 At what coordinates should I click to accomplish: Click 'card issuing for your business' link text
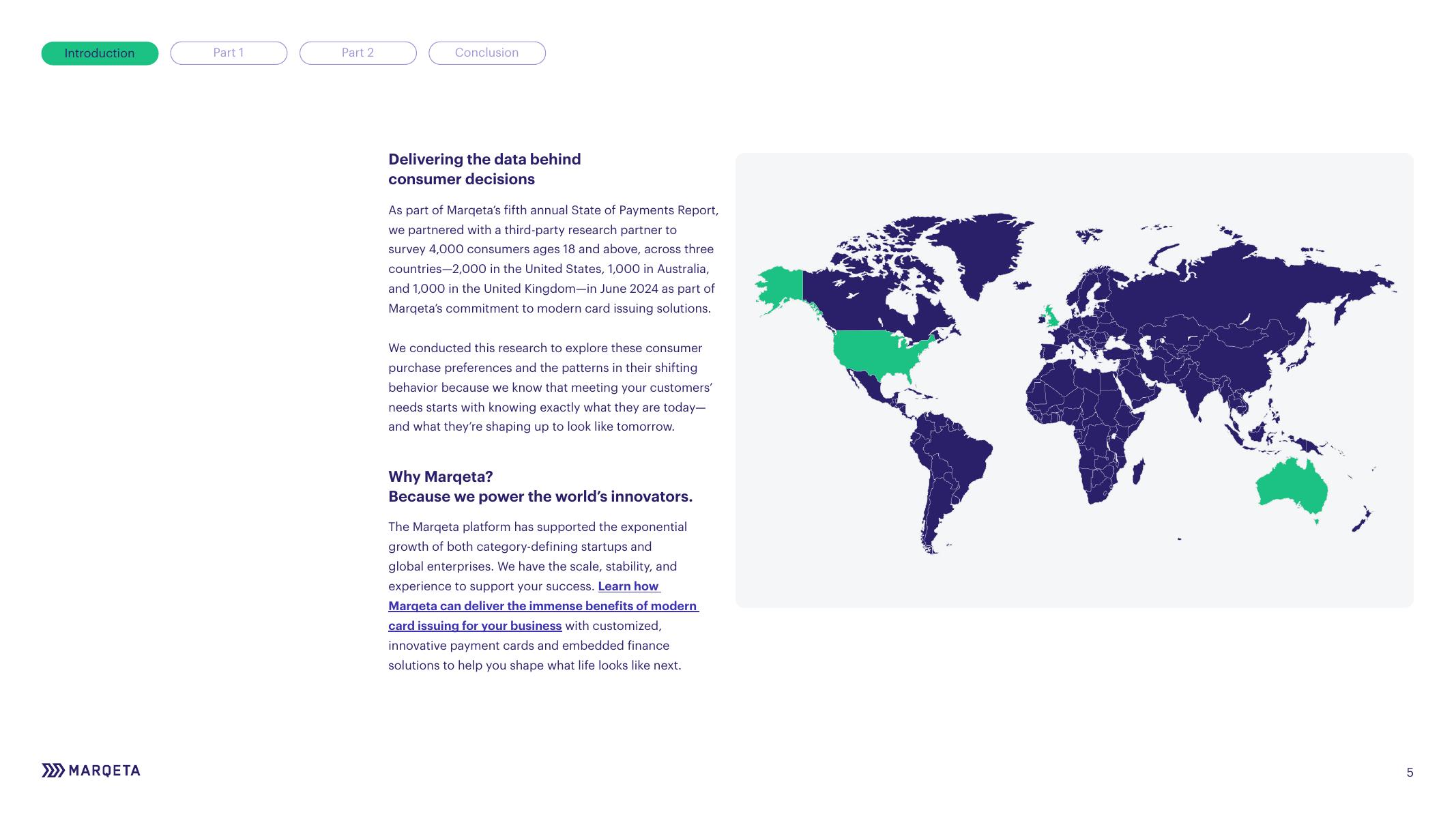pos(475,625)
